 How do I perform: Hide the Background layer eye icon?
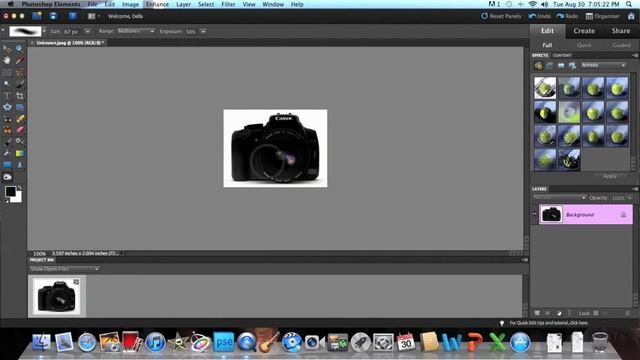pos(534,213)
